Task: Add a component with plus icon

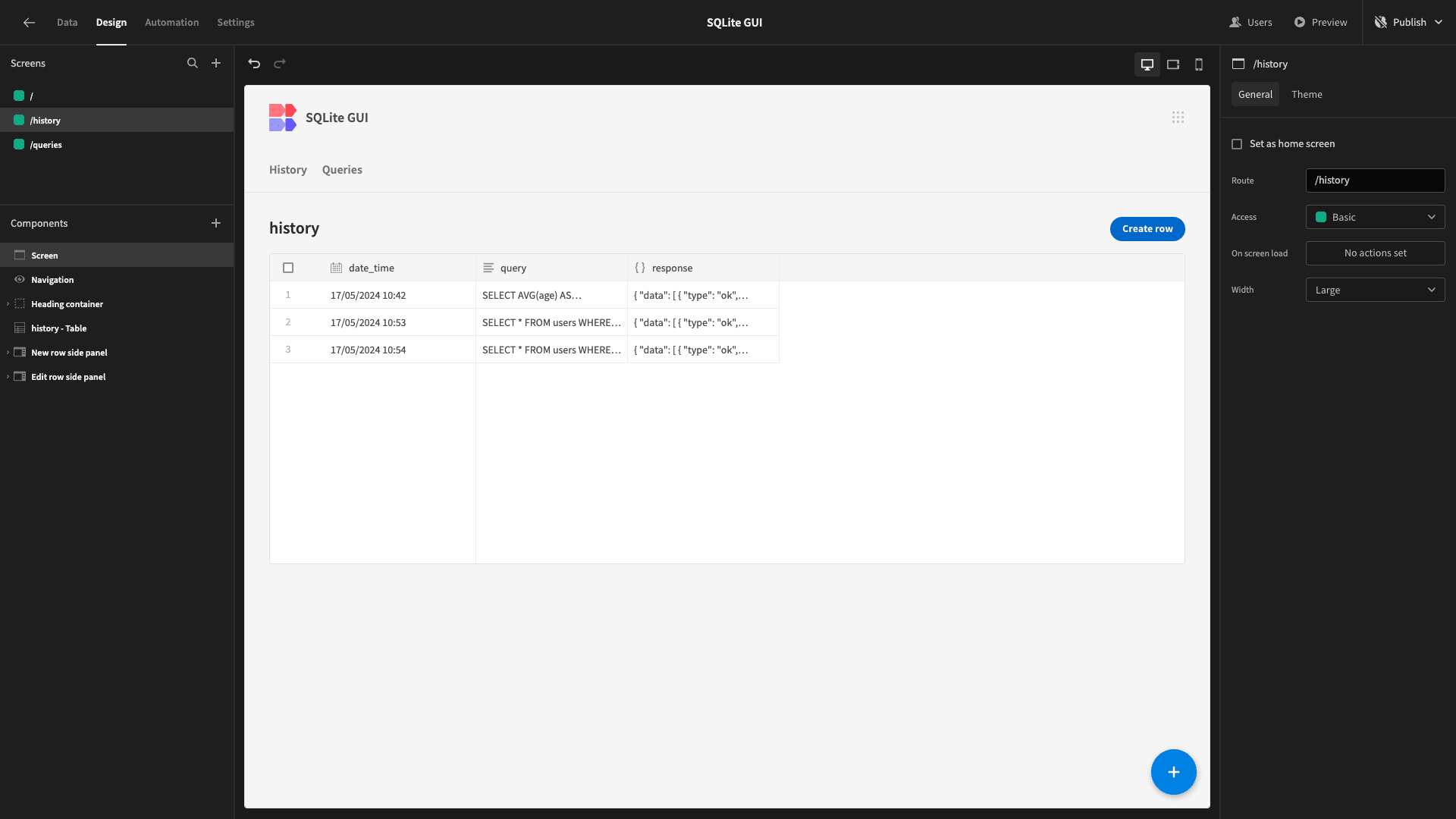Action: point(216,223)
